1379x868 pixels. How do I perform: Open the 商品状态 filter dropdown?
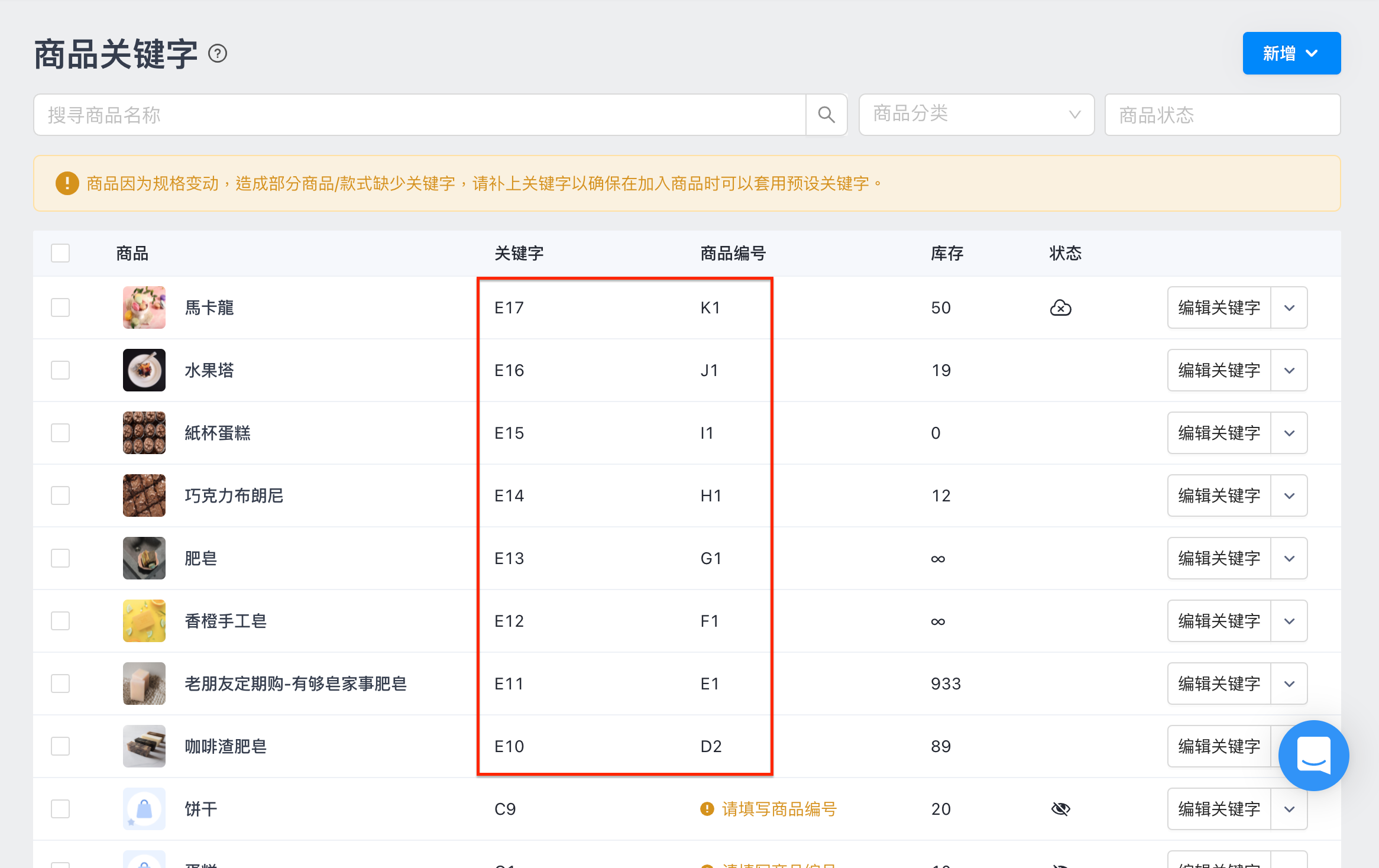[x=1222, y=115]
